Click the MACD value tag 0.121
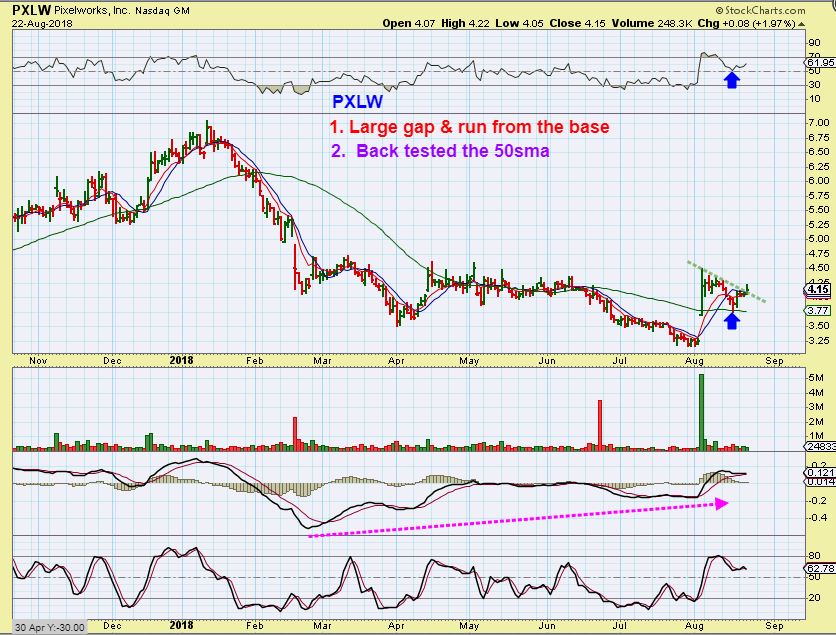This screenshot has width=836, height=635. [x=819, y=473]
